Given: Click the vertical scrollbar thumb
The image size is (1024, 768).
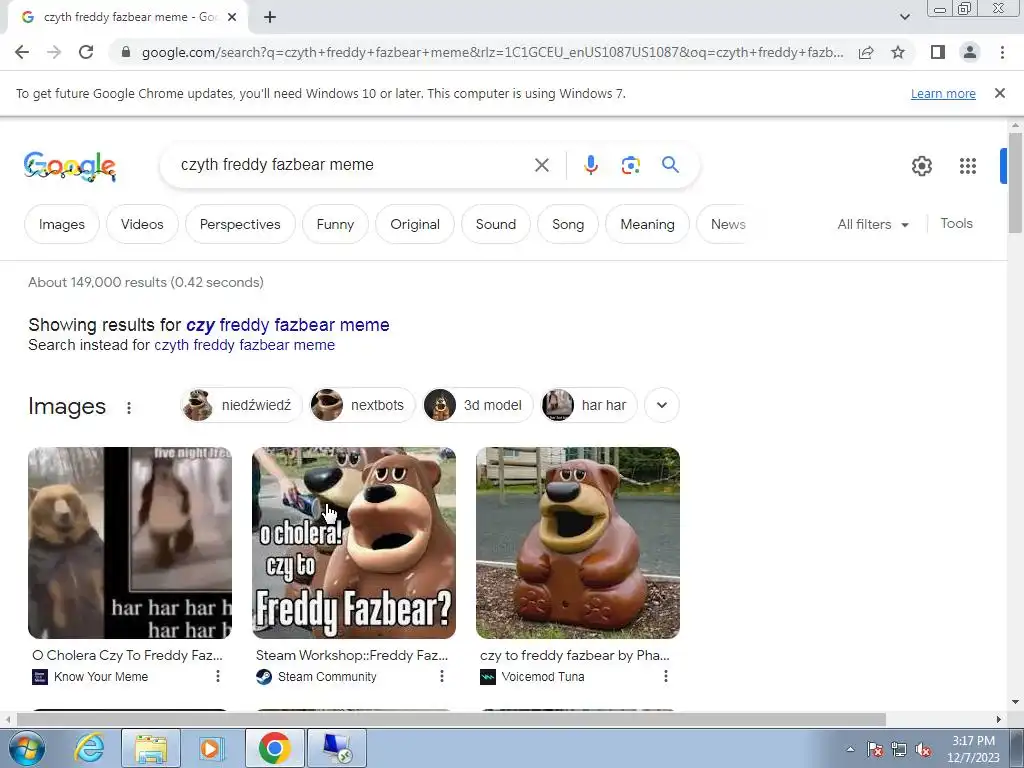Looking at the screenshot, I should (1014, 183).
